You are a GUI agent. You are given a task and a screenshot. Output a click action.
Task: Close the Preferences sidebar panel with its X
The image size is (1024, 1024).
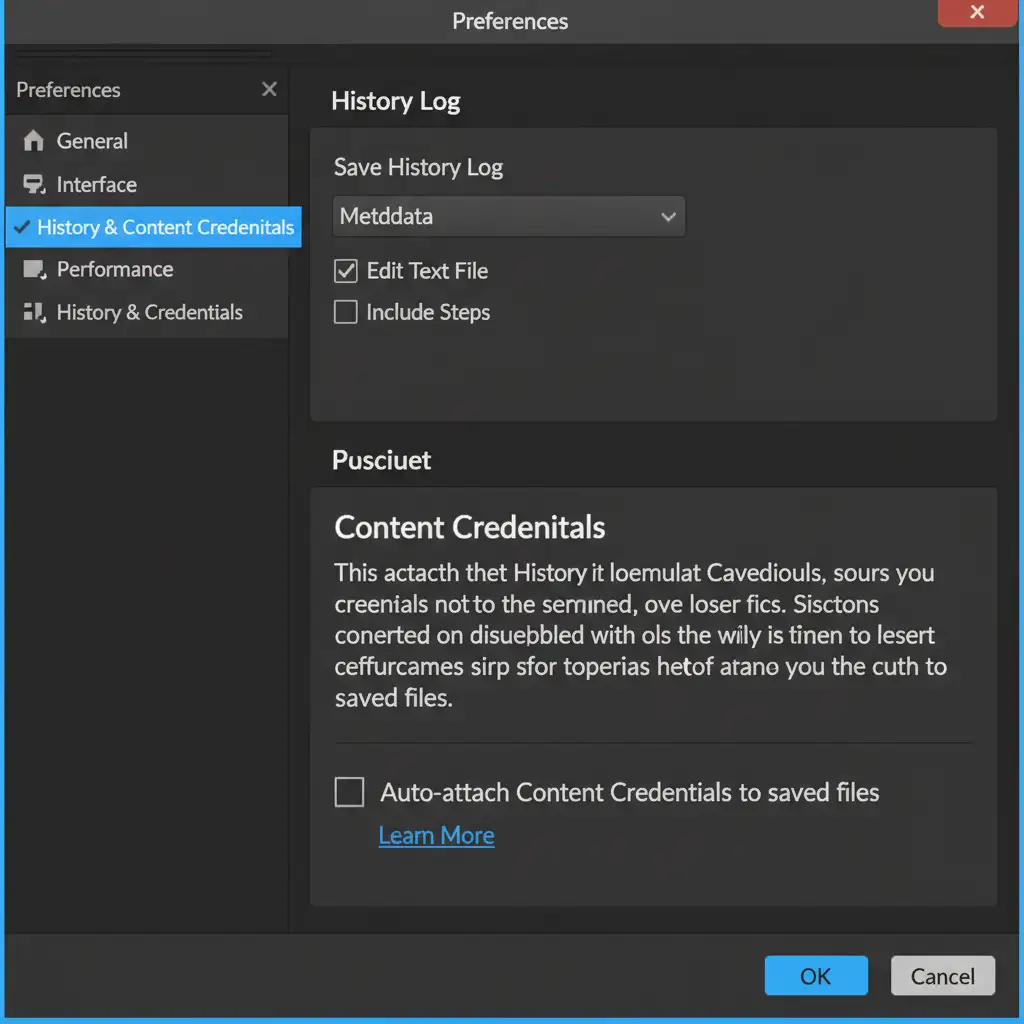[269, 90]
